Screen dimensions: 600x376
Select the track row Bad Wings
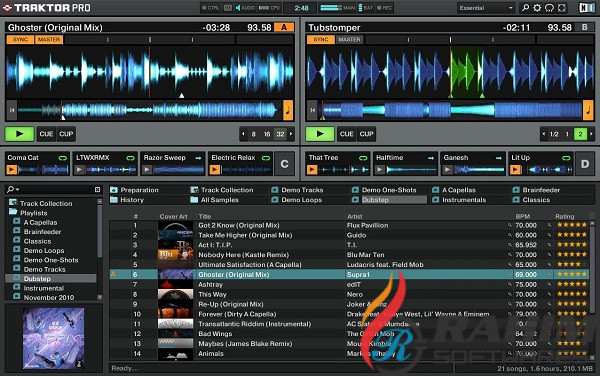click(x=349, y=334)
